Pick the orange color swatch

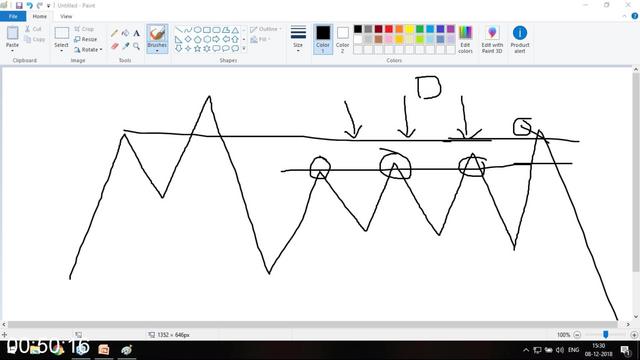[x=399, y=29]
